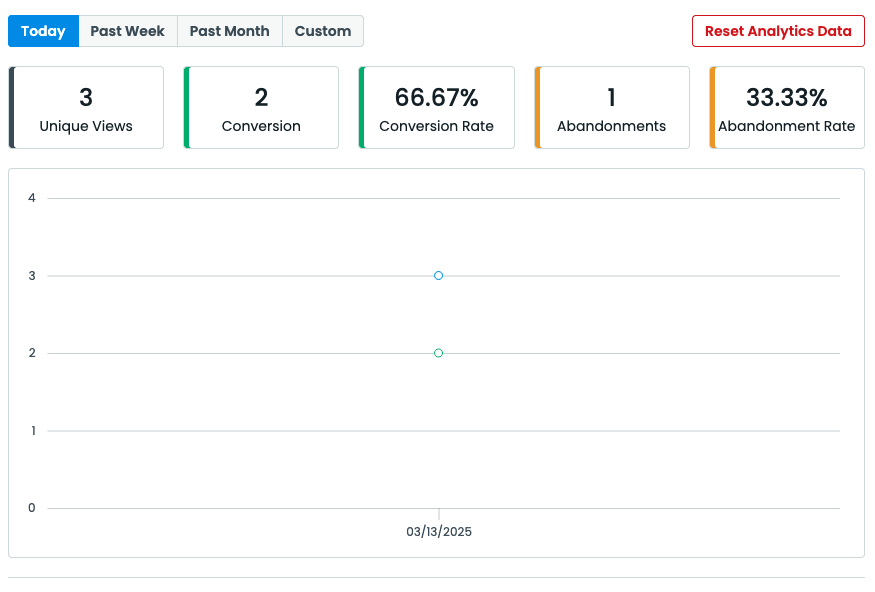The width and height of the screenshot is (875, 592).
Task: Click the y-axis label 0
Action: click(x=32, y=508)
